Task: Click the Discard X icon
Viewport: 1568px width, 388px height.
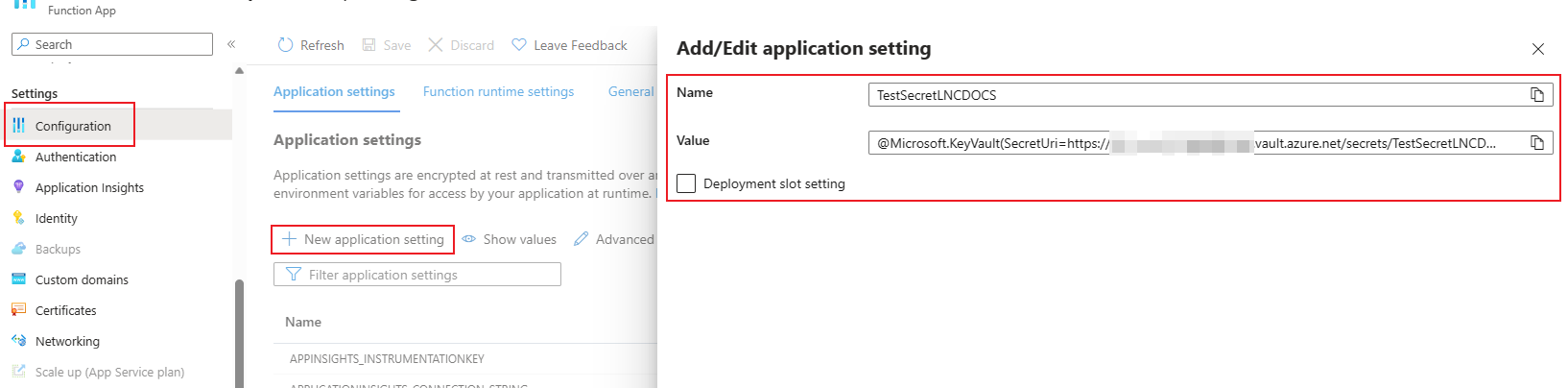Action: 436,45
